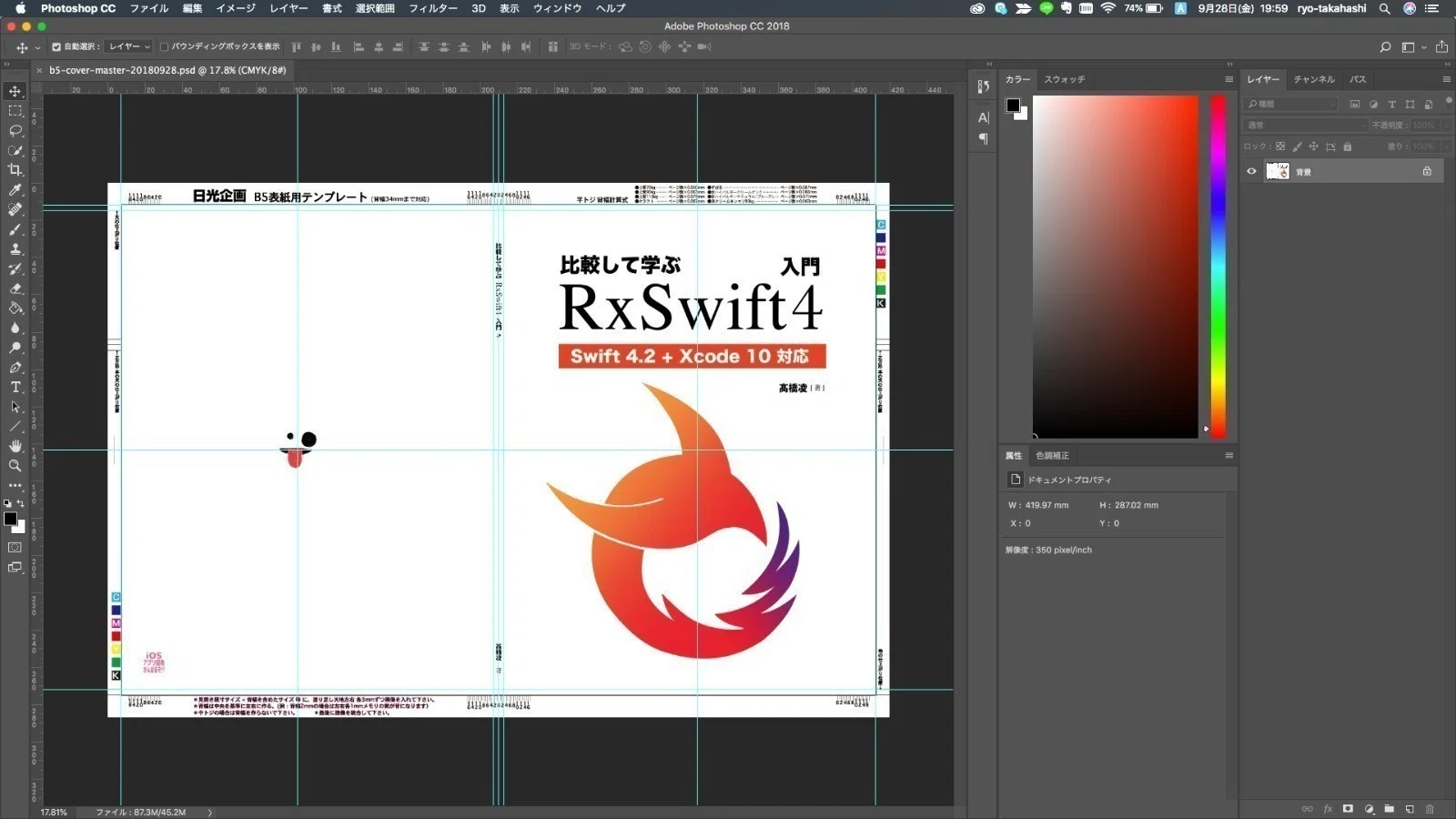
Task: Switch to the スウォッチ tab
Action: (1064, 79)
